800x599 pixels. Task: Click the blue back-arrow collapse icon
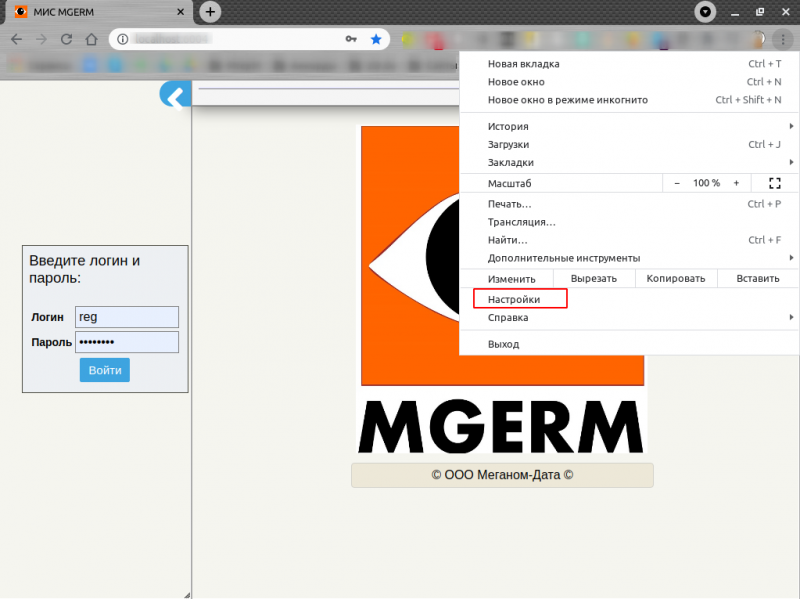(x=175, y=96)
